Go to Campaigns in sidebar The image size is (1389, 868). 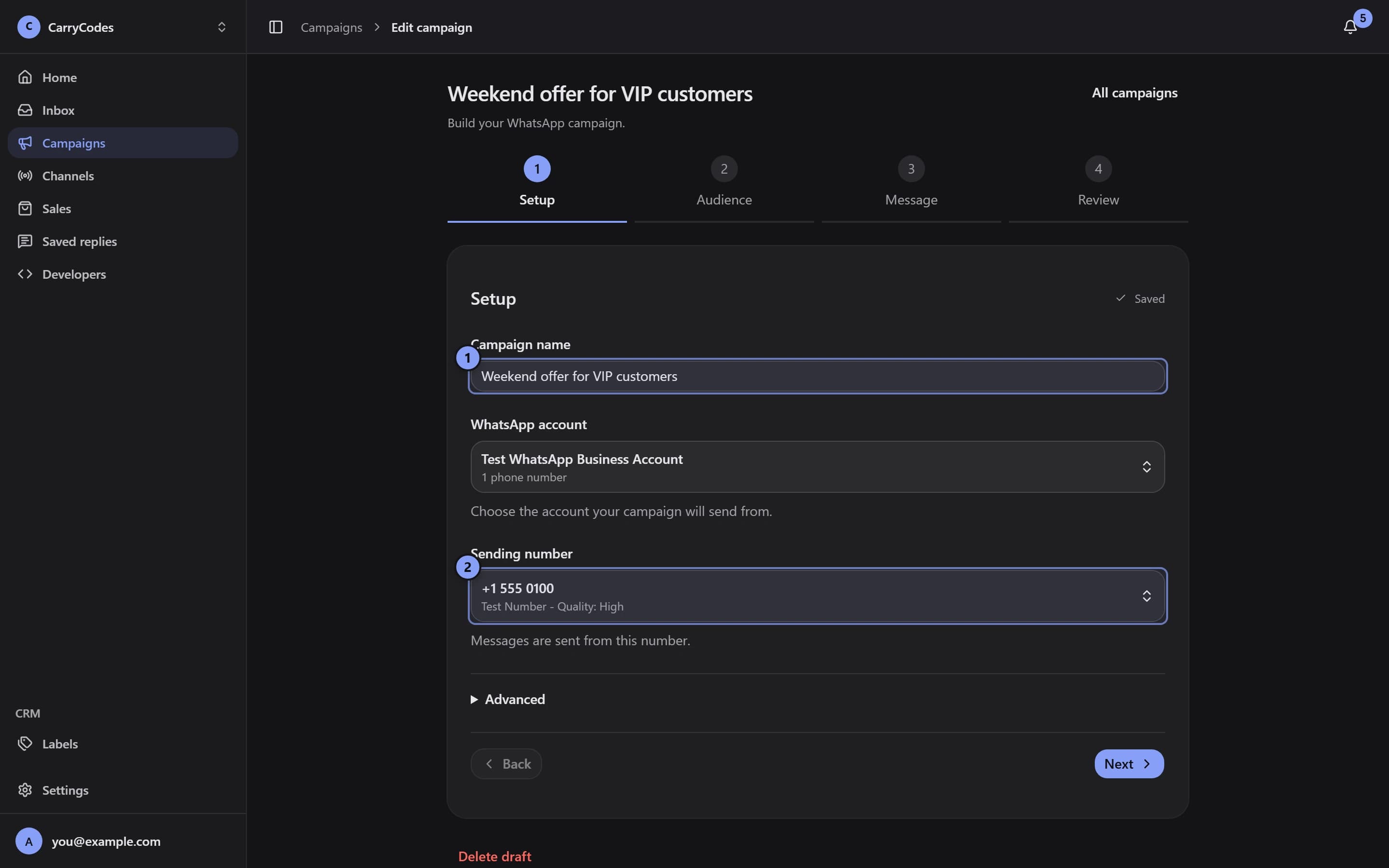coord(123,142)
